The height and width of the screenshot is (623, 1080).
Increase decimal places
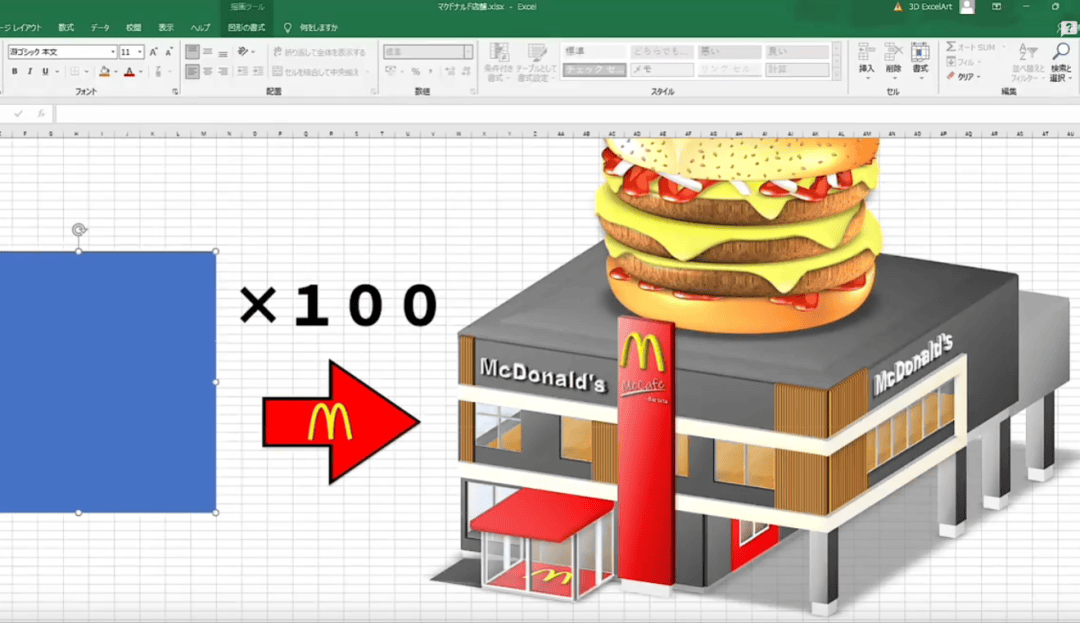click(450, 72)
